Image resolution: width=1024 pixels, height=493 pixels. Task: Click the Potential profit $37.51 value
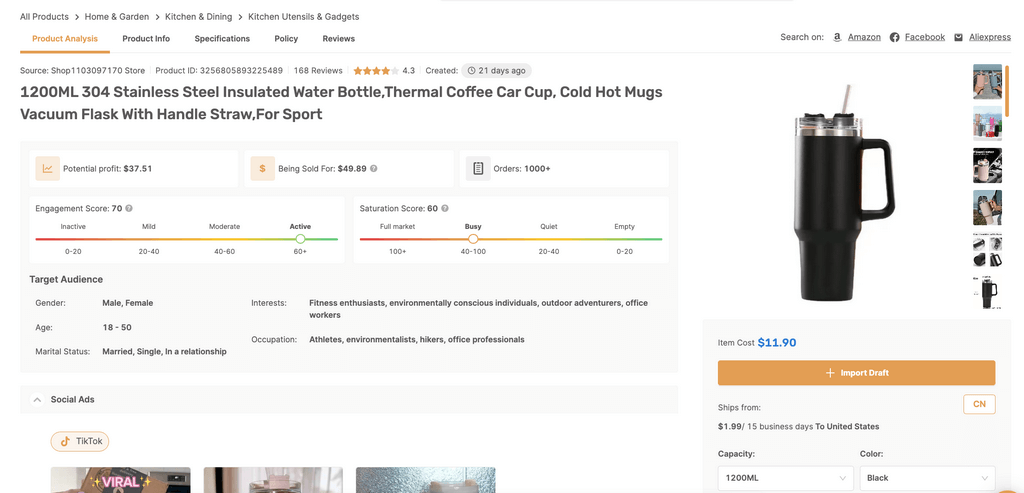tap(138, 168)
